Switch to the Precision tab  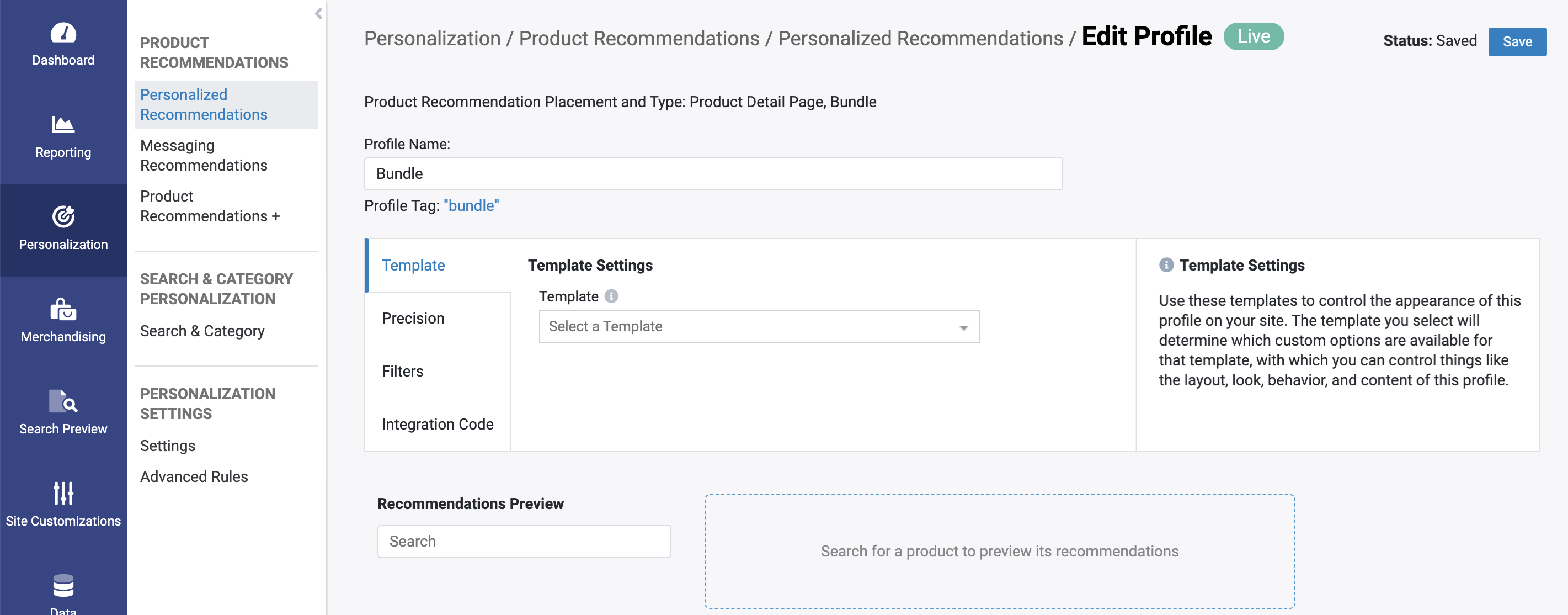coord(413,319)
